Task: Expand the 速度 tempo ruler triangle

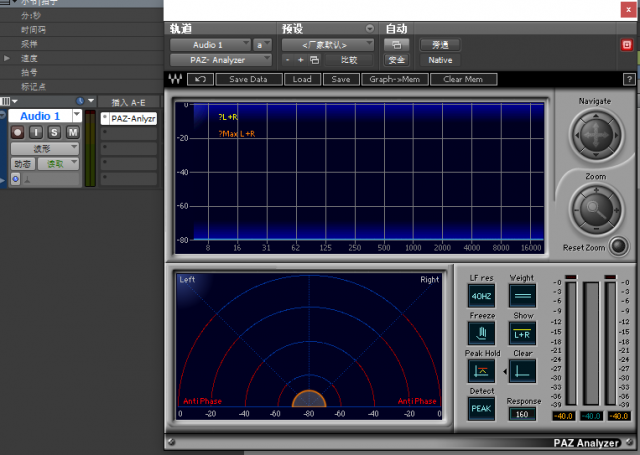Action: click(7, 58)
